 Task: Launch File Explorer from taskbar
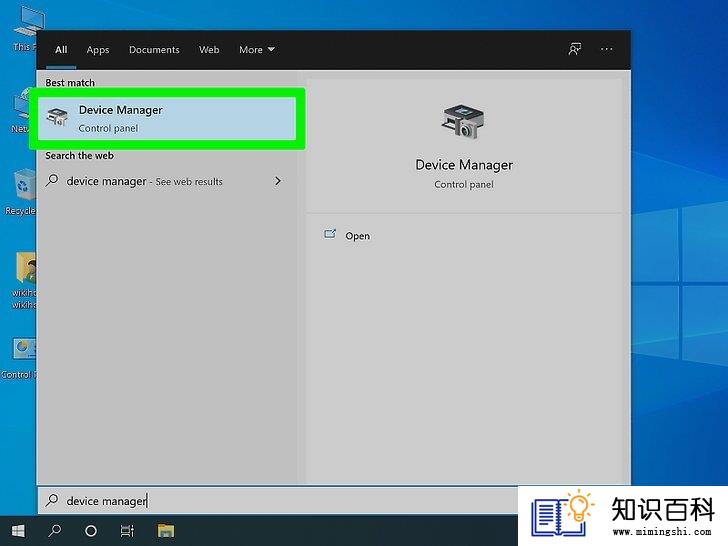click(x=165, y=531)
